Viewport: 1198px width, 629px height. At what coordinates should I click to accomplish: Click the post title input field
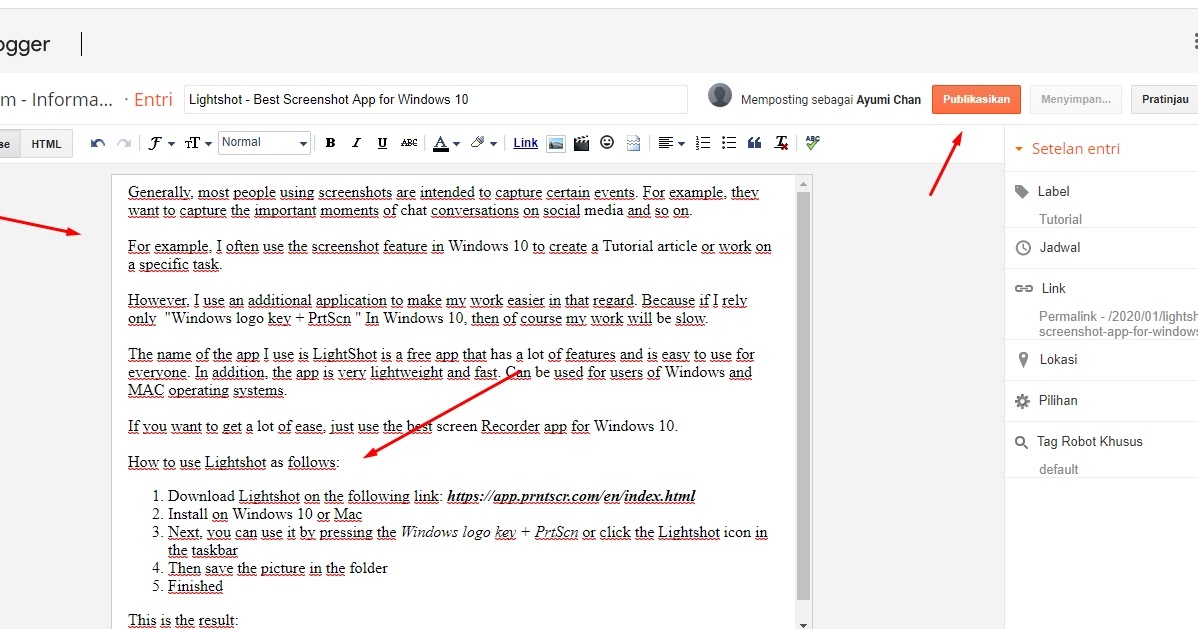coord(435,99)
